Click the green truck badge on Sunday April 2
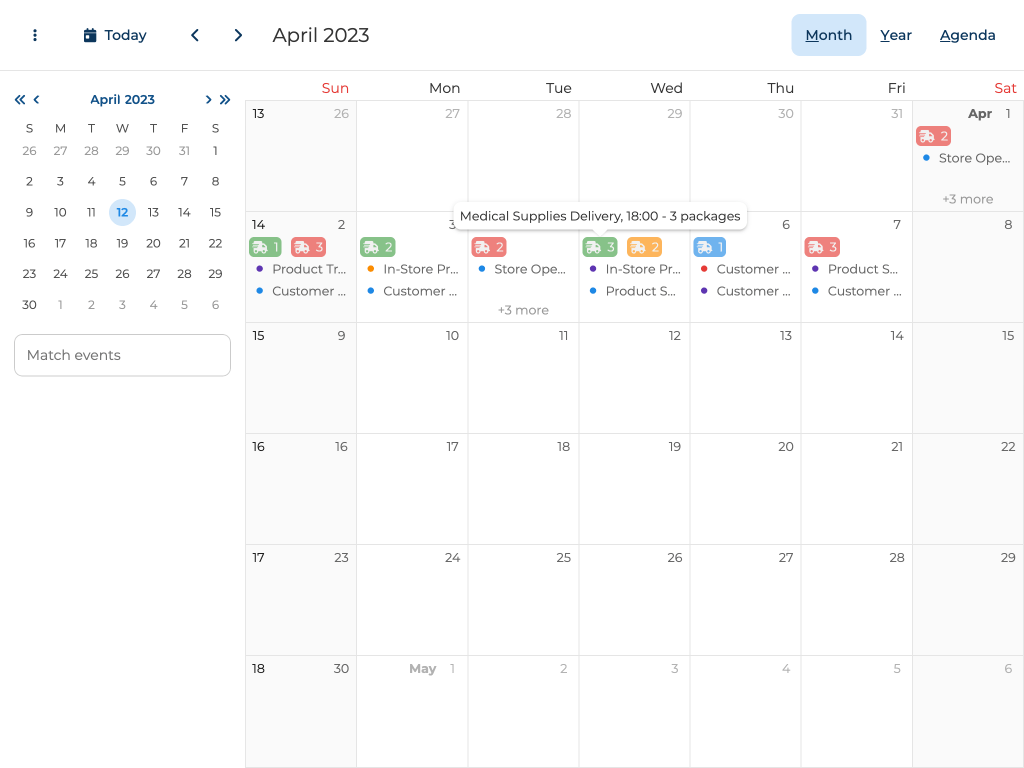 tap(265, 247)
